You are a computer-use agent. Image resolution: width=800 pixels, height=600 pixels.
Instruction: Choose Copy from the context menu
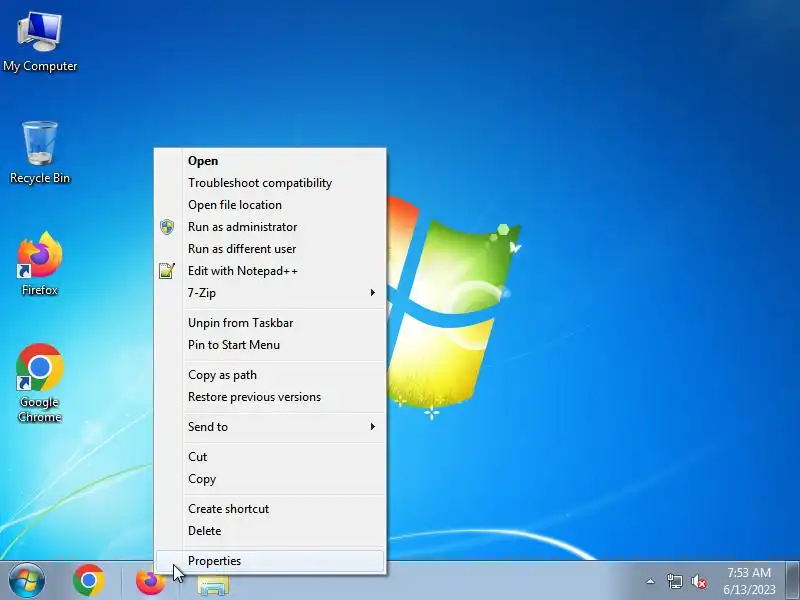[270, 479]
